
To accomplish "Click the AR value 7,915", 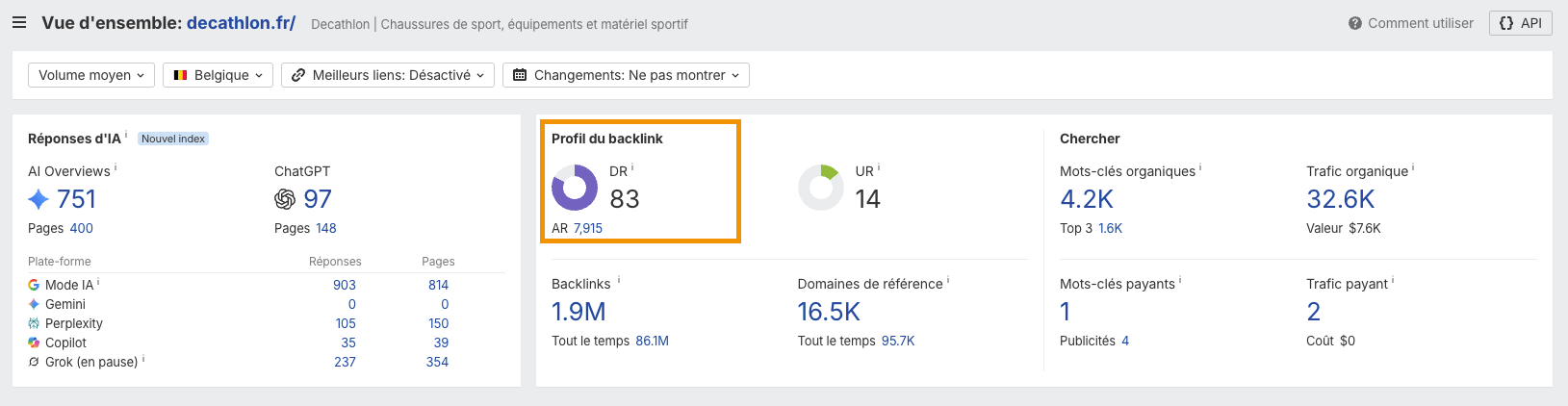I will 588,228.
